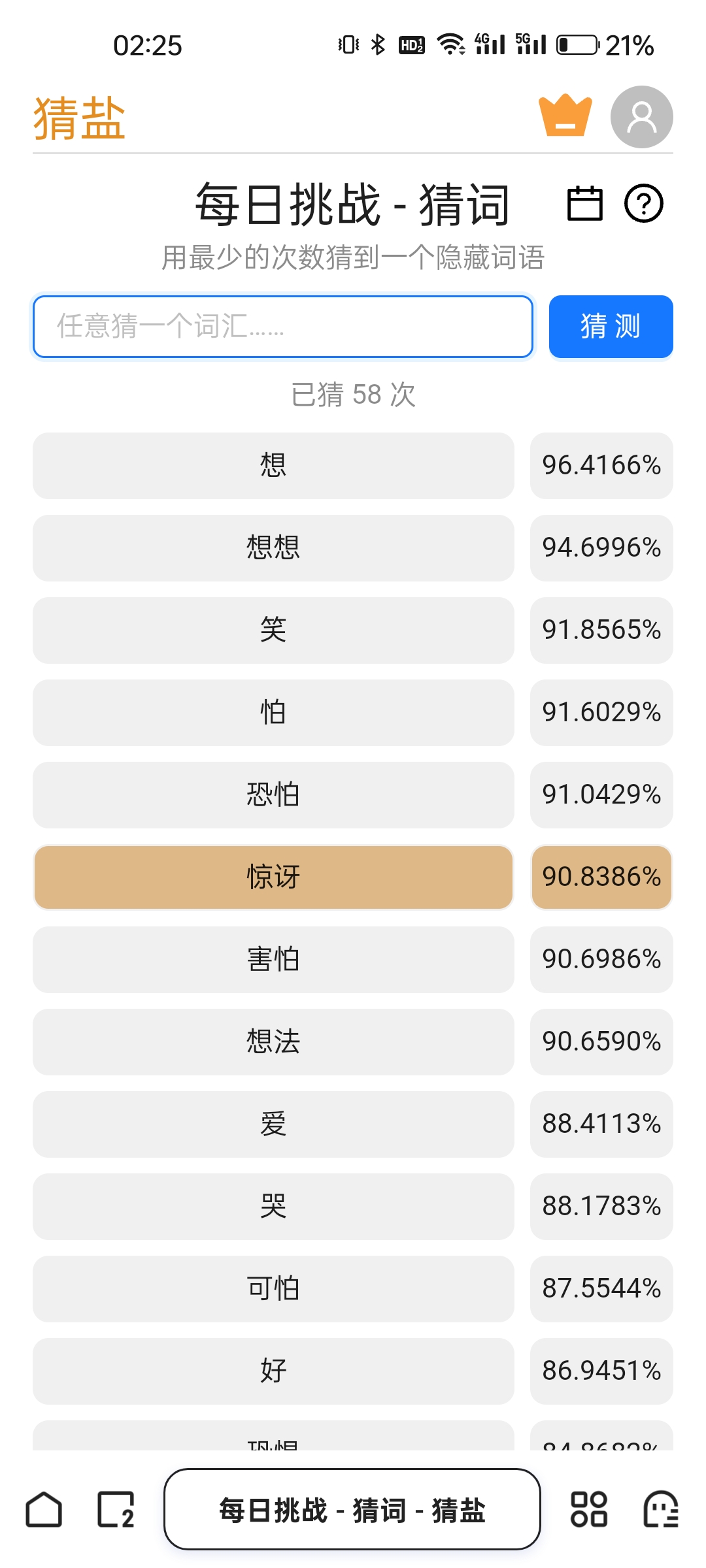Open the browser four-squares menu icon
Screen dimensions: 706x1568
click(589, 1510)
